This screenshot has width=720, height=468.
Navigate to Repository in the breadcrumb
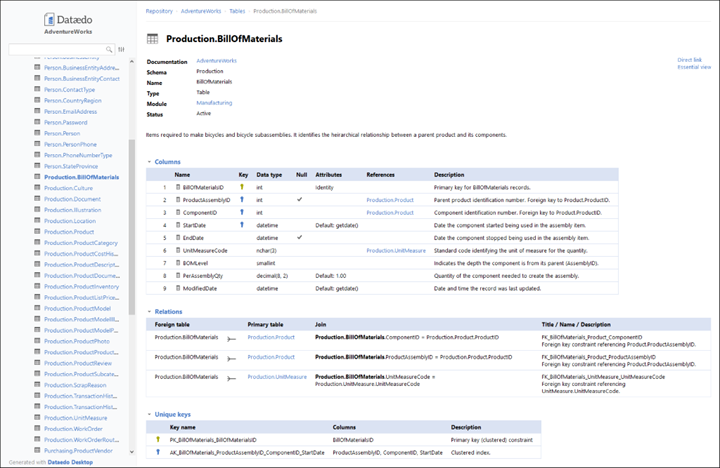[x=159, y=11]
